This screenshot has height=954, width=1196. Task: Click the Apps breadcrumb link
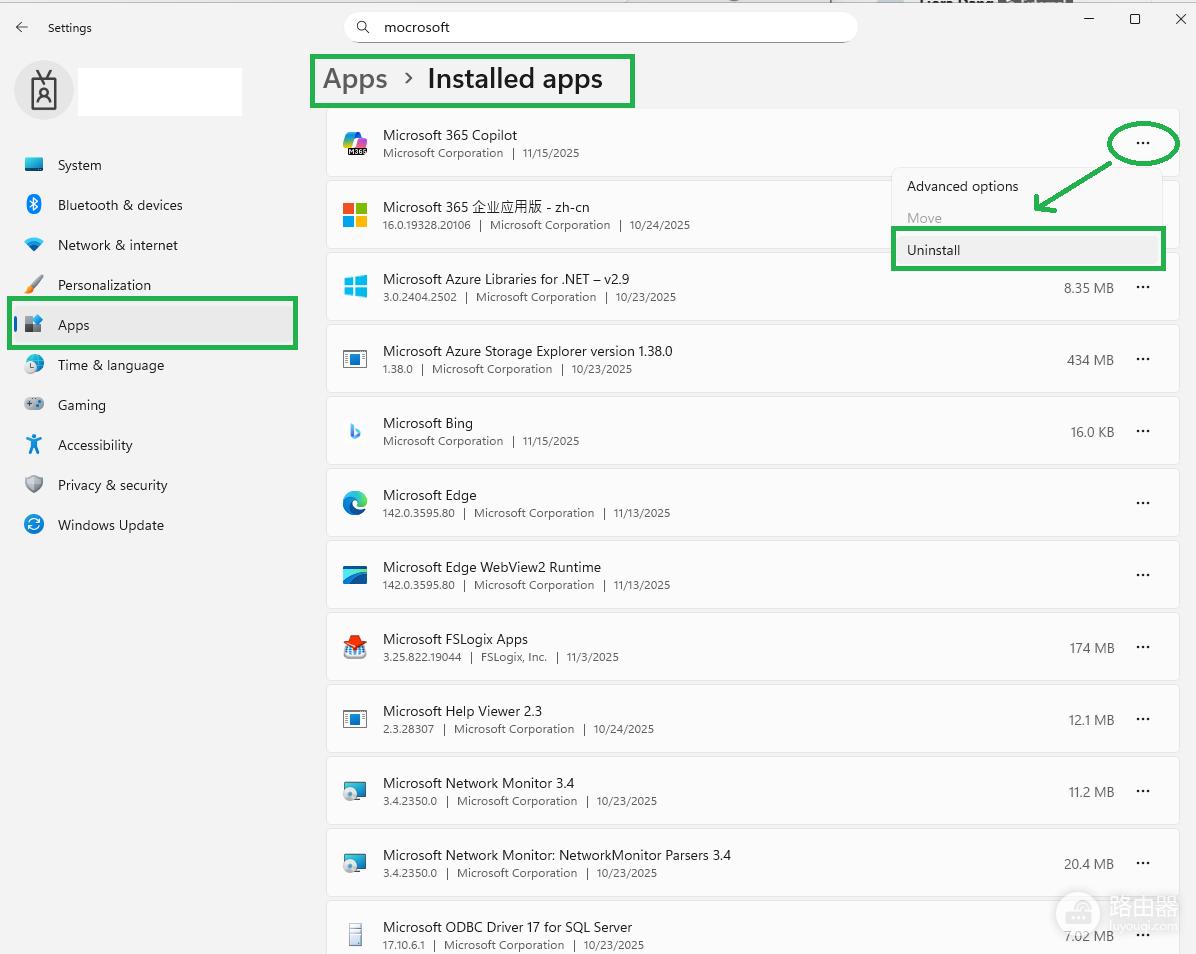355,79
